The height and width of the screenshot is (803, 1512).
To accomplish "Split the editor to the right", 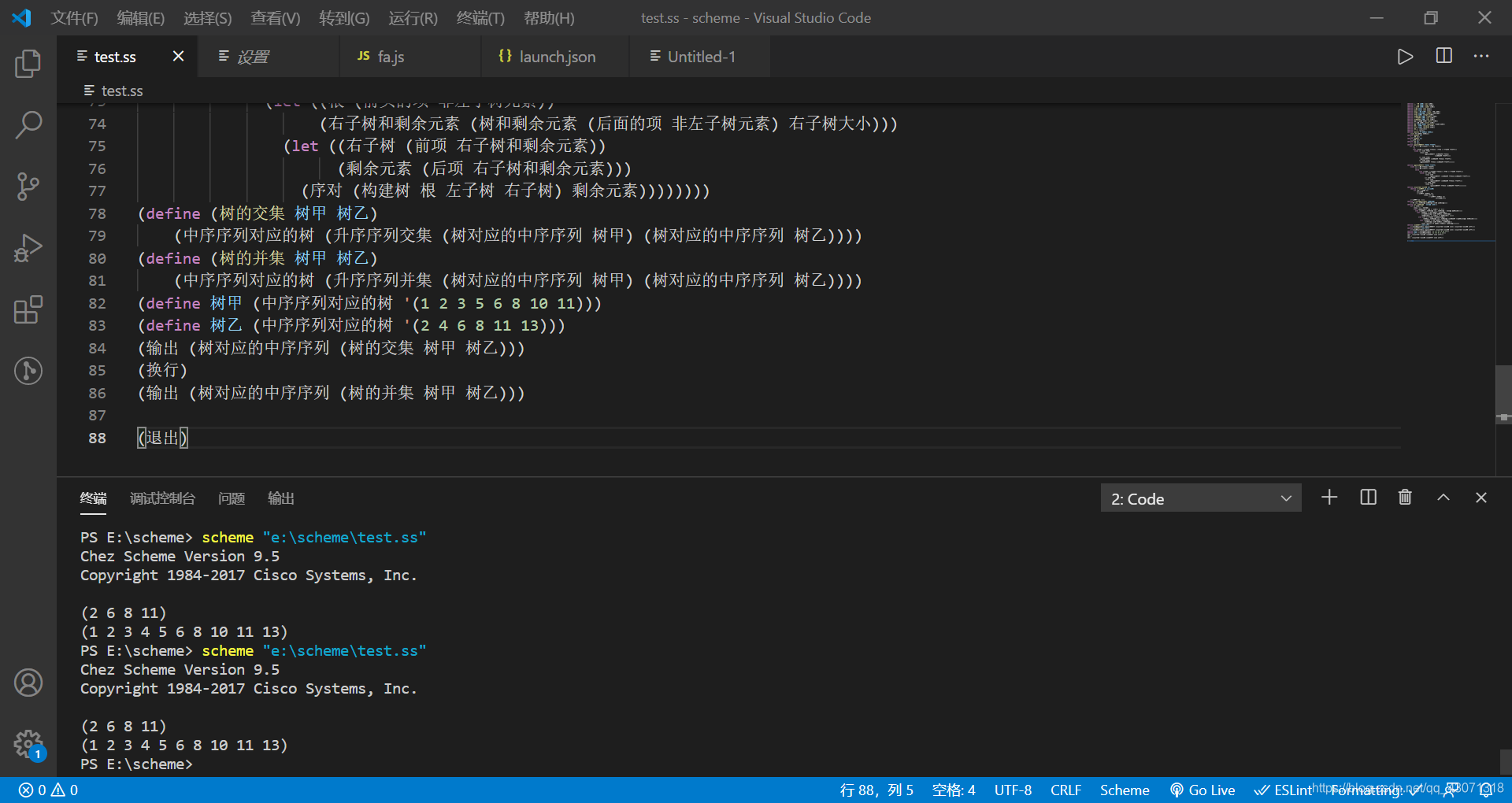I will click(x=1444, y=56).
